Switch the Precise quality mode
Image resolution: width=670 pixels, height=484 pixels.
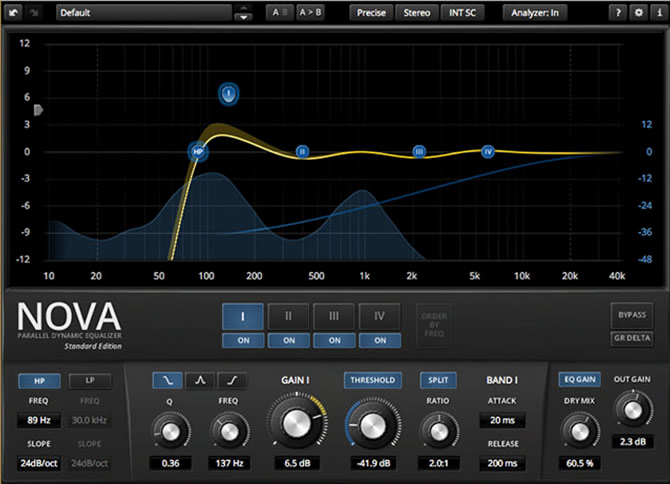pos(371,13)
